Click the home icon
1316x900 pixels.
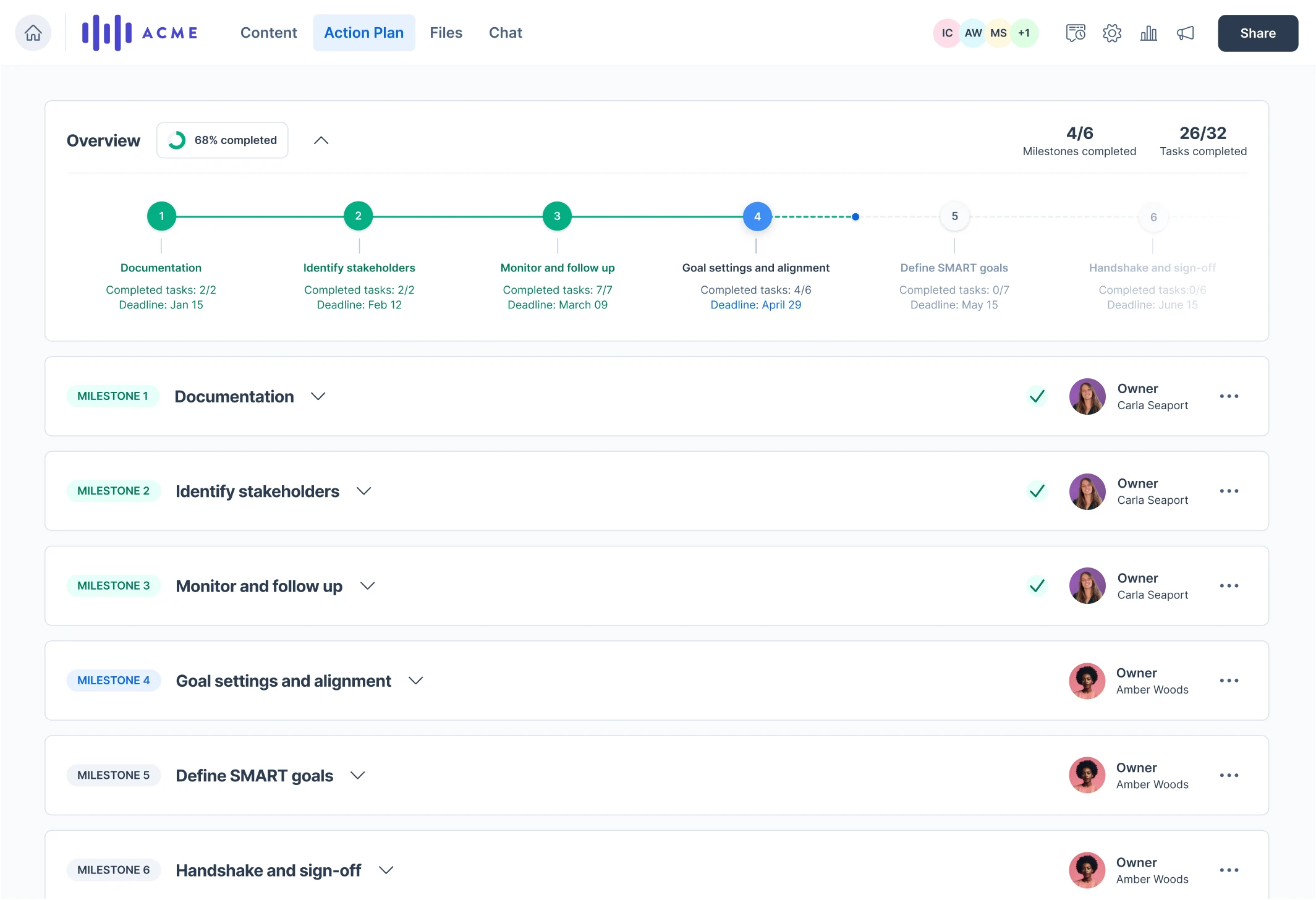[33, 33]
